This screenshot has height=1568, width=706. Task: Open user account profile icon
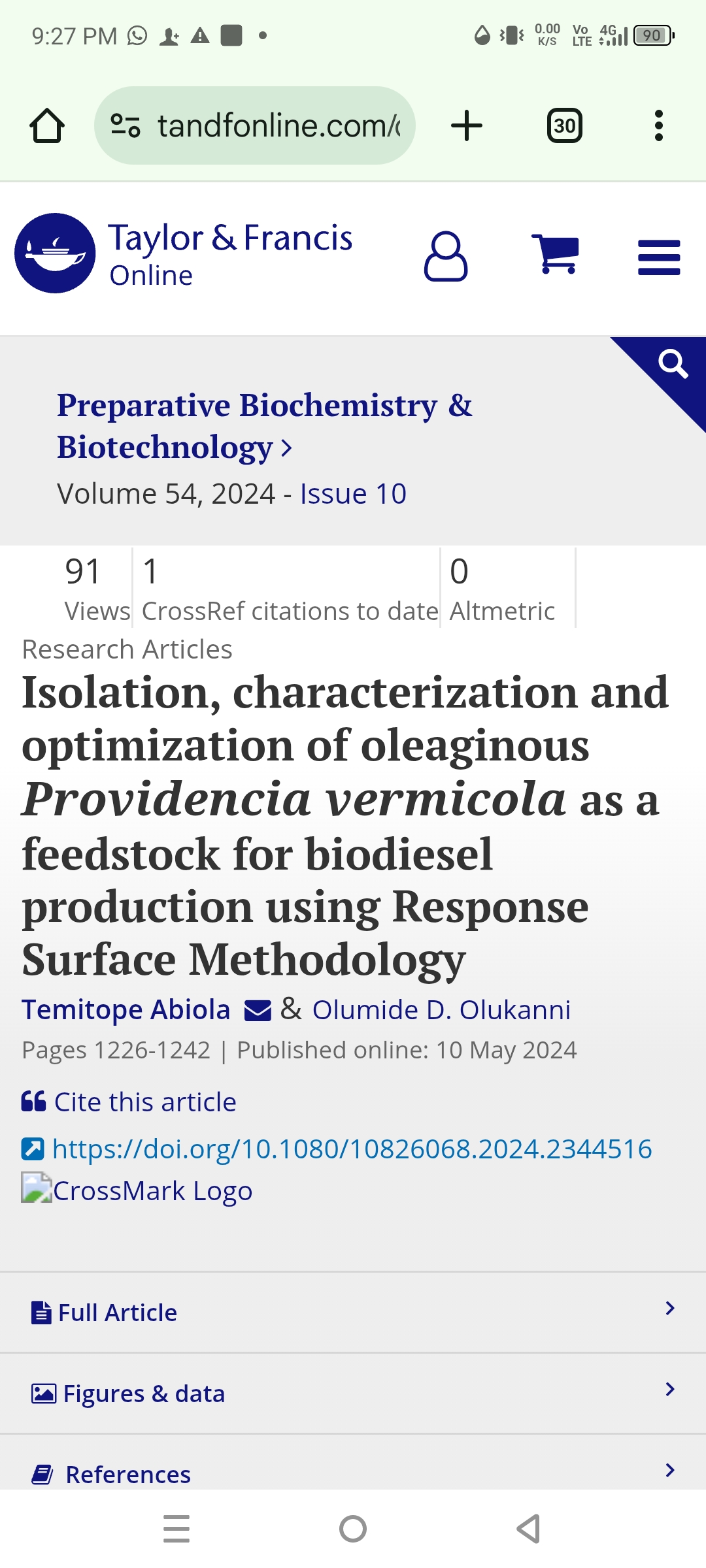coord(446,256)
